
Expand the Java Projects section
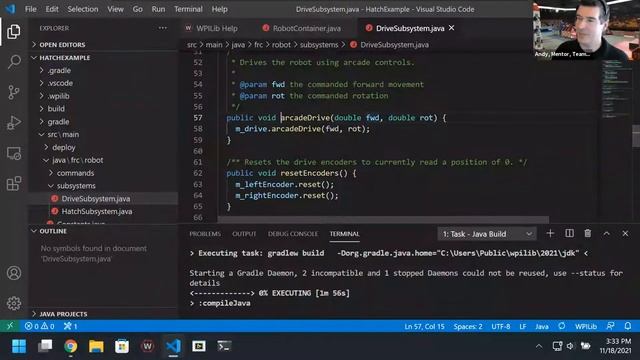63,314
